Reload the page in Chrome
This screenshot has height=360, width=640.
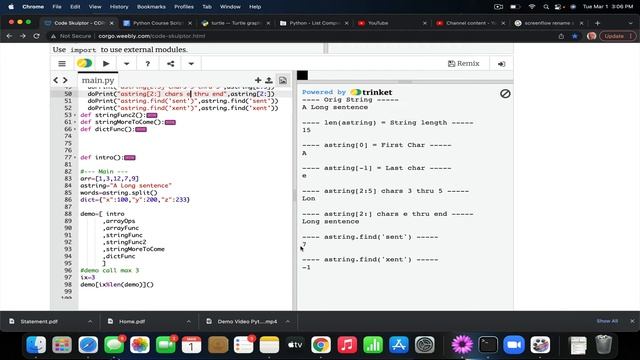pyautogui.click(x=36, y=36)
